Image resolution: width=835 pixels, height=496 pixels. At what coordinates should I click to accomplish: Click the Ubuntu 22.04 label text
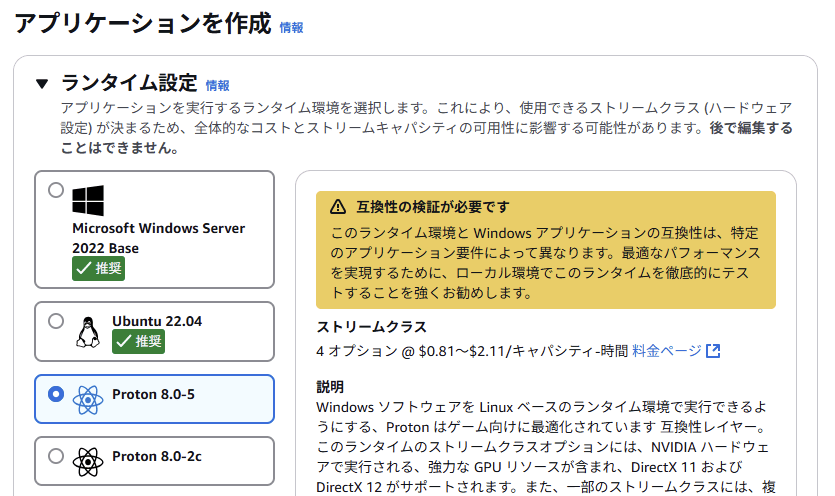coord(157,321)
